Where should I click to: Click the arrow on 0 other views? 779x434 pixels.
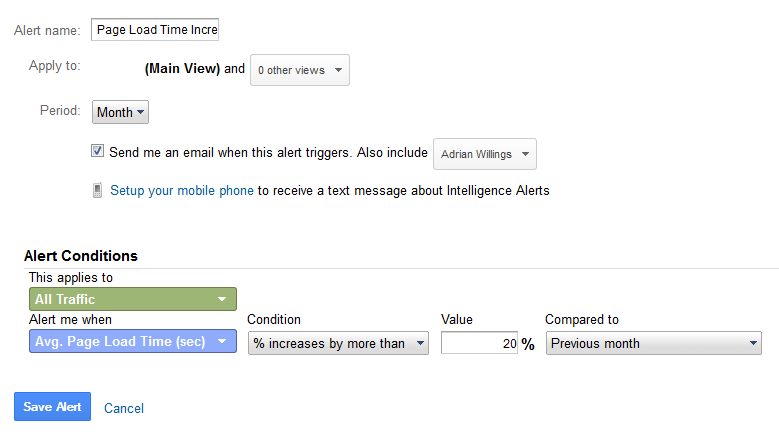(x=338, y=70)
